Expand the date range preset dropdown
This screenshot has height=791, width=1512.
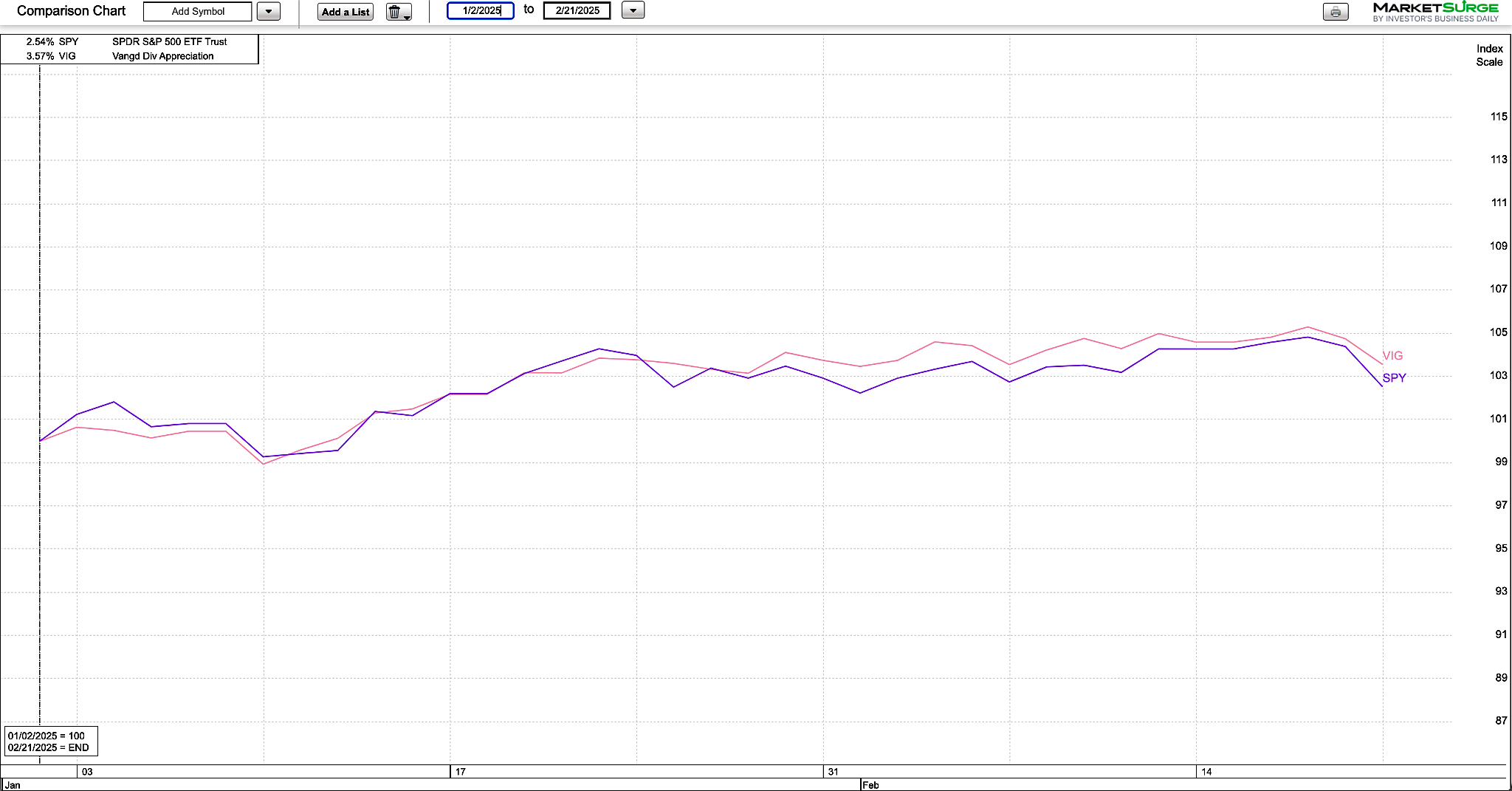pyautogui.click(x=633, y=11)
